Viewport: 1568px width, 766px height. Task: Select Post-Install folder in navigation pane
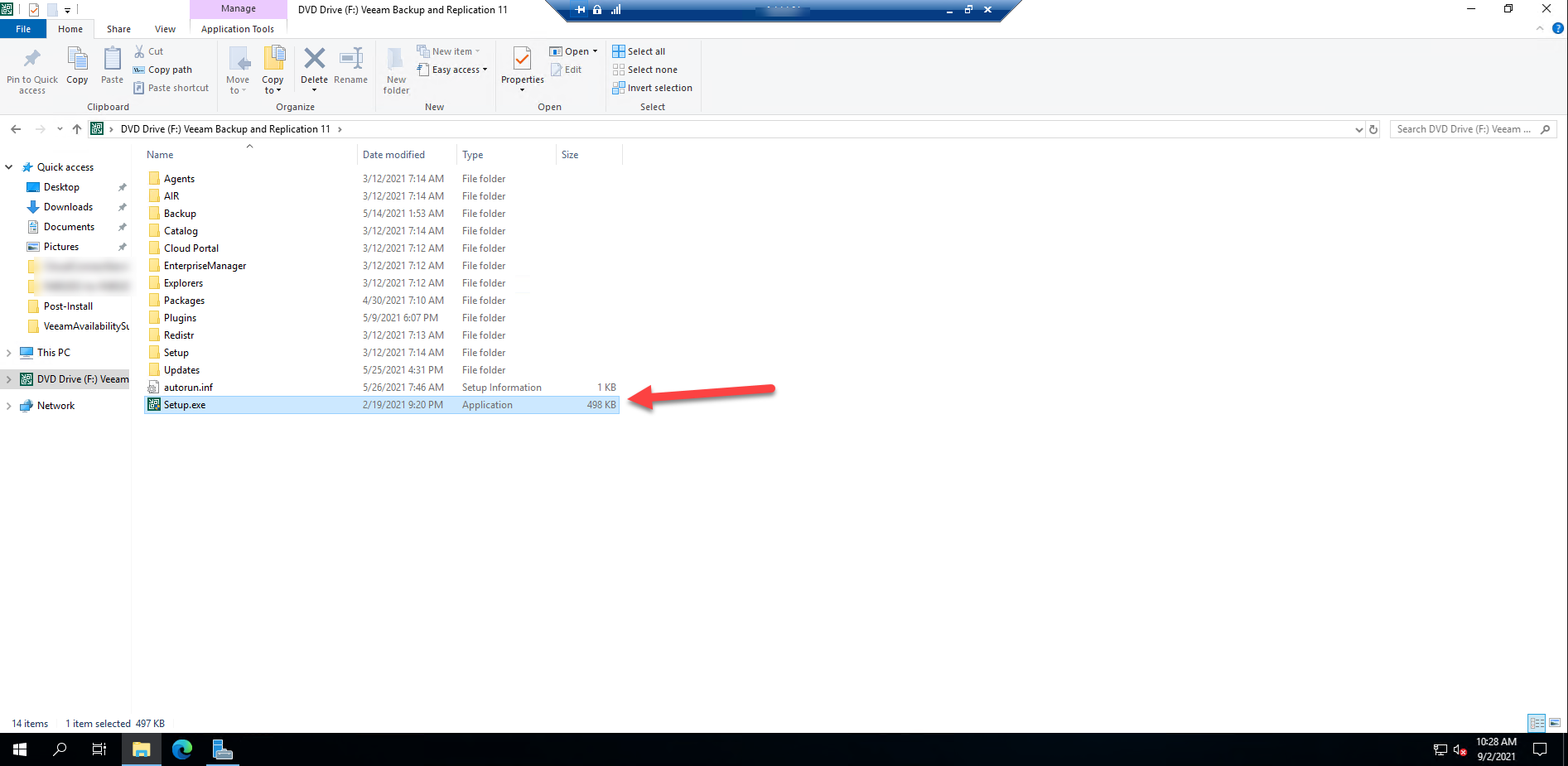tap(68, 306)
